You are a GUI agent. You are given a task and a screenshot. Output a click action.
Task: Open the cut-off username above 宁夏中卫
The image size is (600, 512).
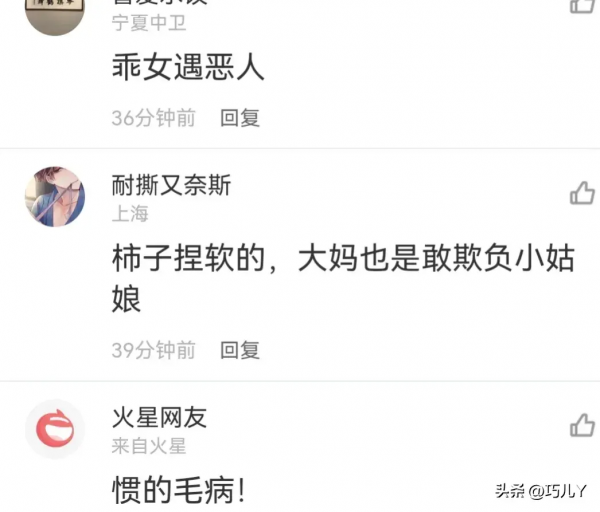[x=160, y=2]
